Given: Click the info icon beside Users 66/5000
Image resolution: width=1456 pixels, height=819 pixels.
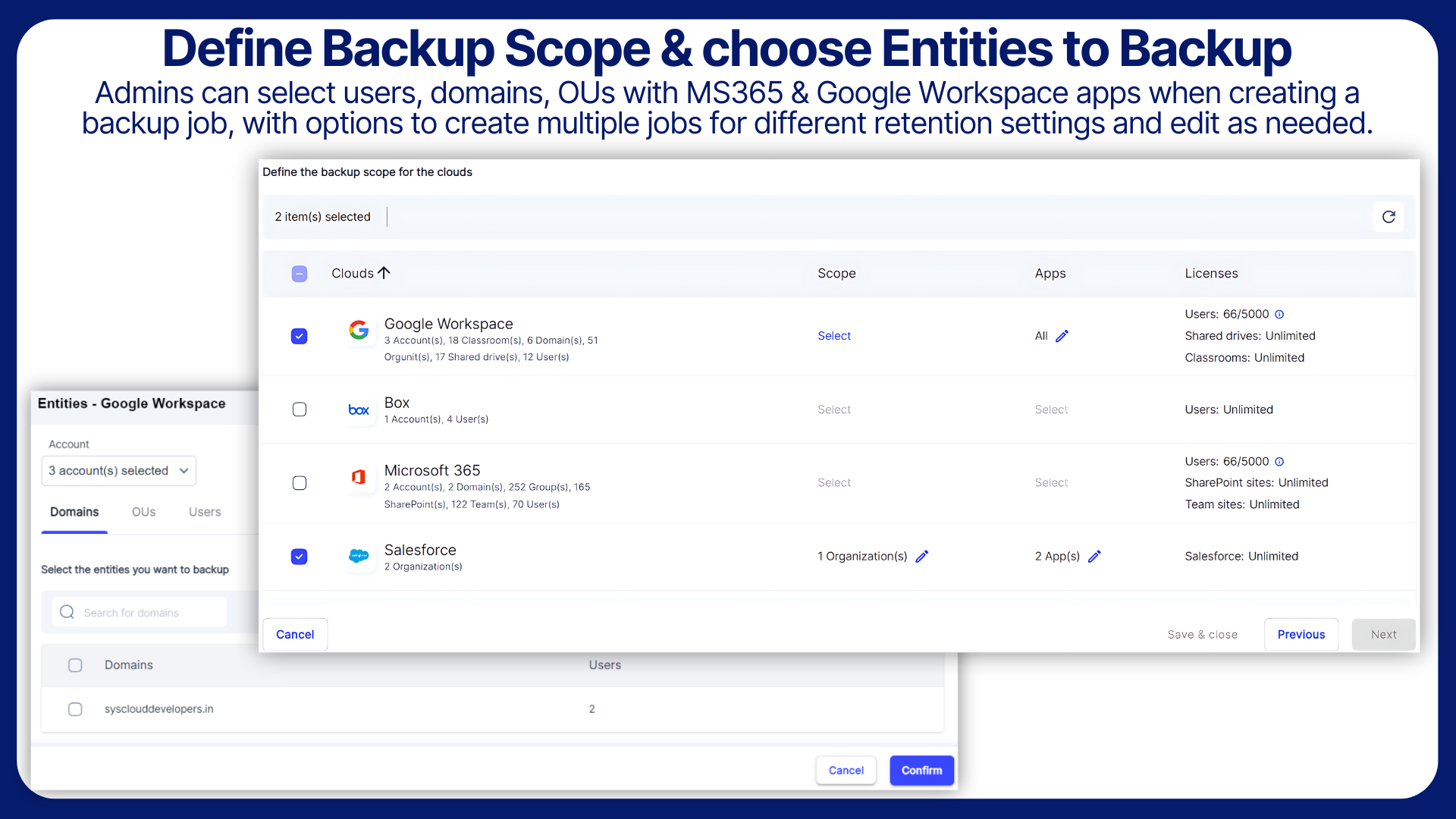Looking at the screenshot, I should (x=1280, y=314).
